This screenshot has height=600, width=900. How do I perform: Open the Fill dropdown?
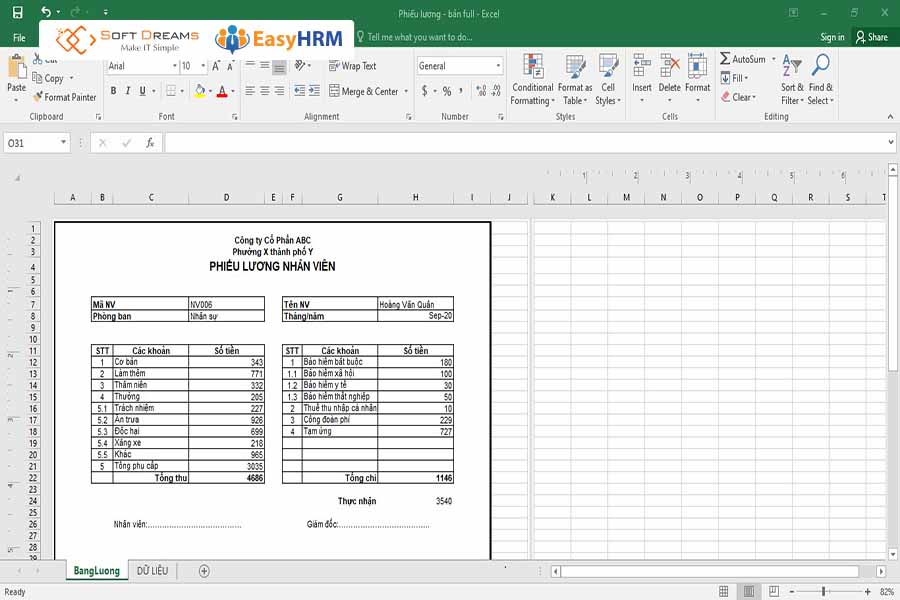tap(734, 78)
